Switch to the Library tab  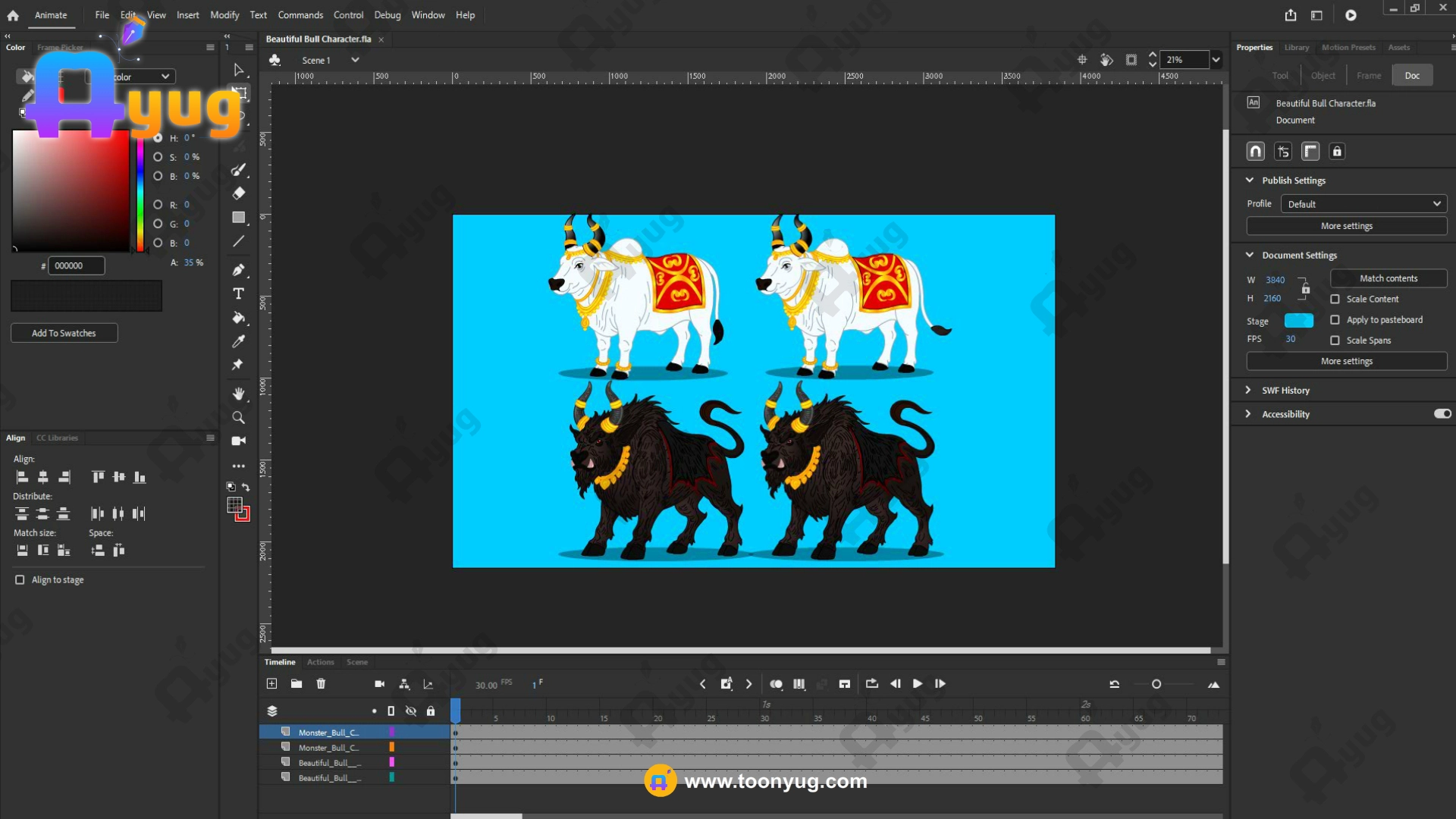(x=1296, y=47)
